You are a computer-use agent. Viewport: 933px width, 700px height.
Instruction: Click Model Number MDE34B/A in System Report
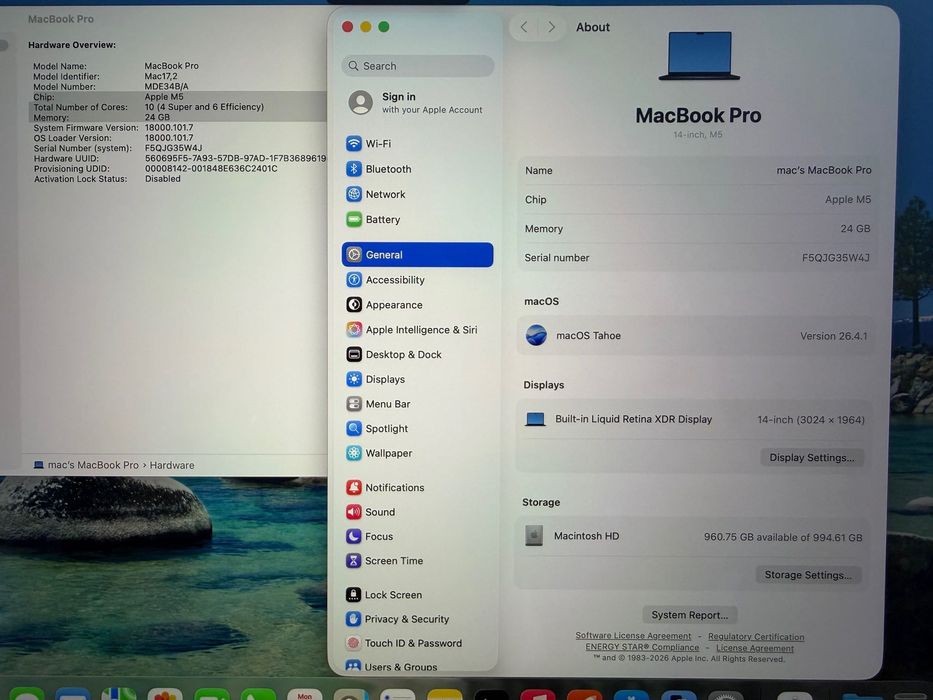coord(166,86)
